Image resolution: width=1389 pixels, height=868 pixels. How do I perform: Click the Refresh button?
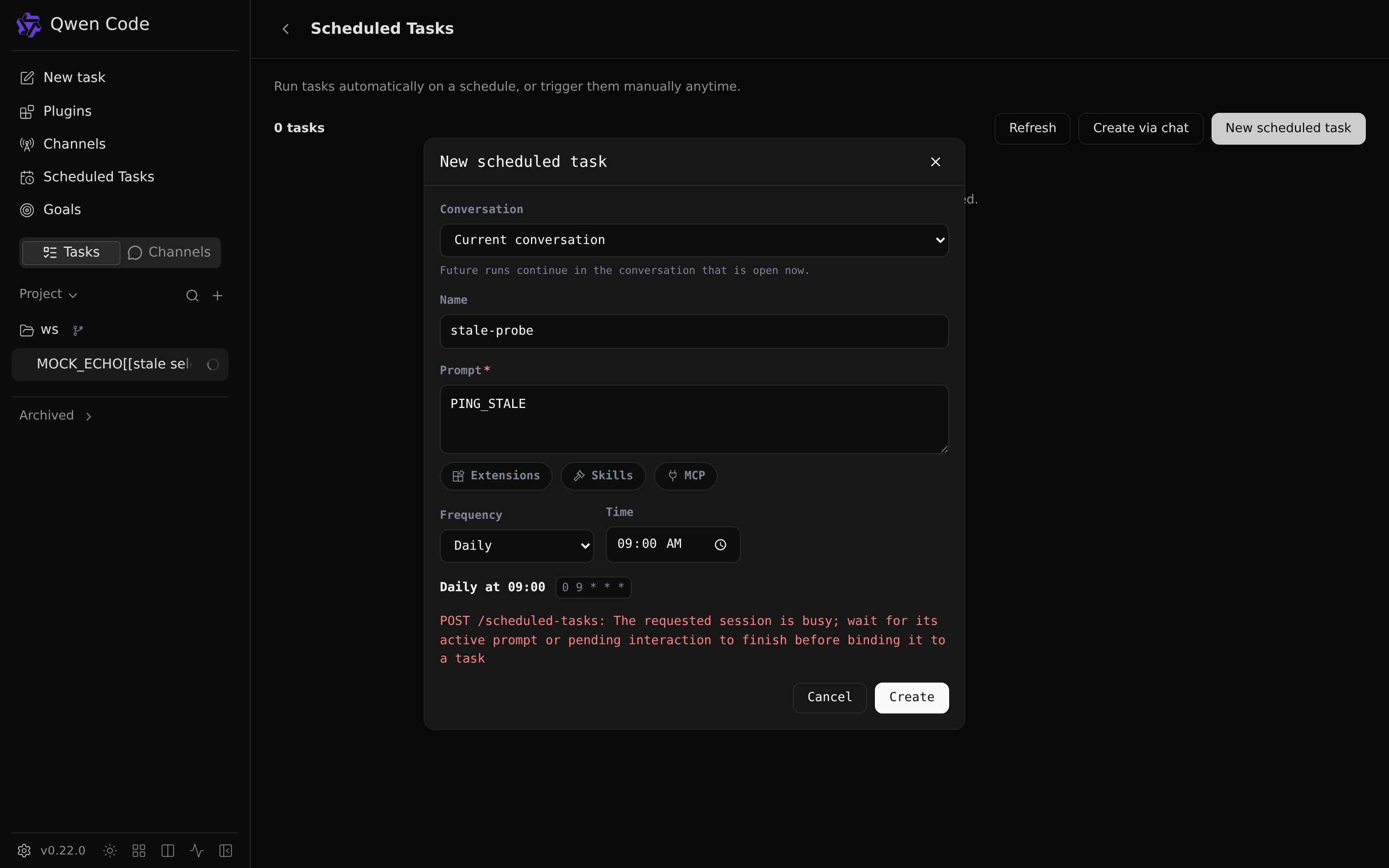1032,128
